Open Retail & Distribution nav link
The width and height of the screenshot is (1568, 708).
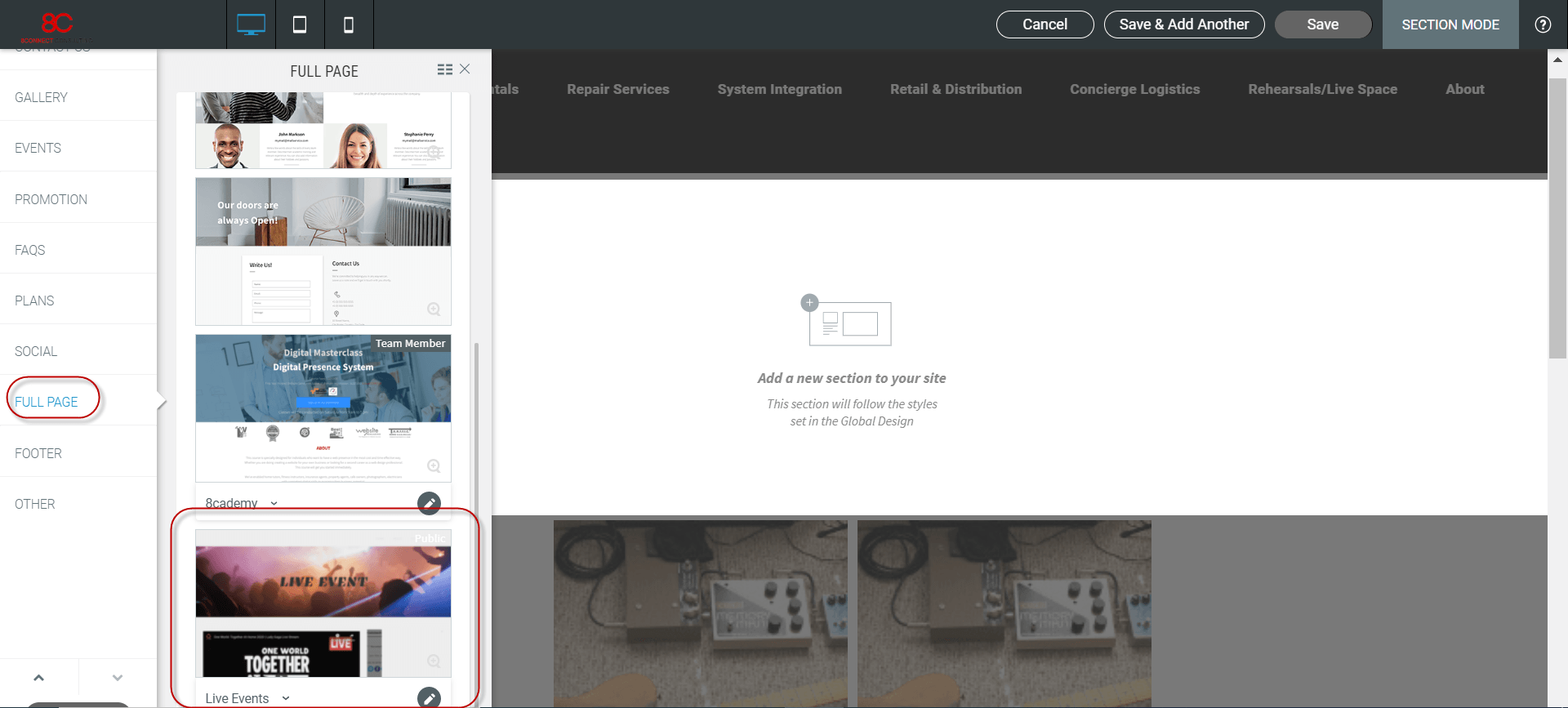955,89
